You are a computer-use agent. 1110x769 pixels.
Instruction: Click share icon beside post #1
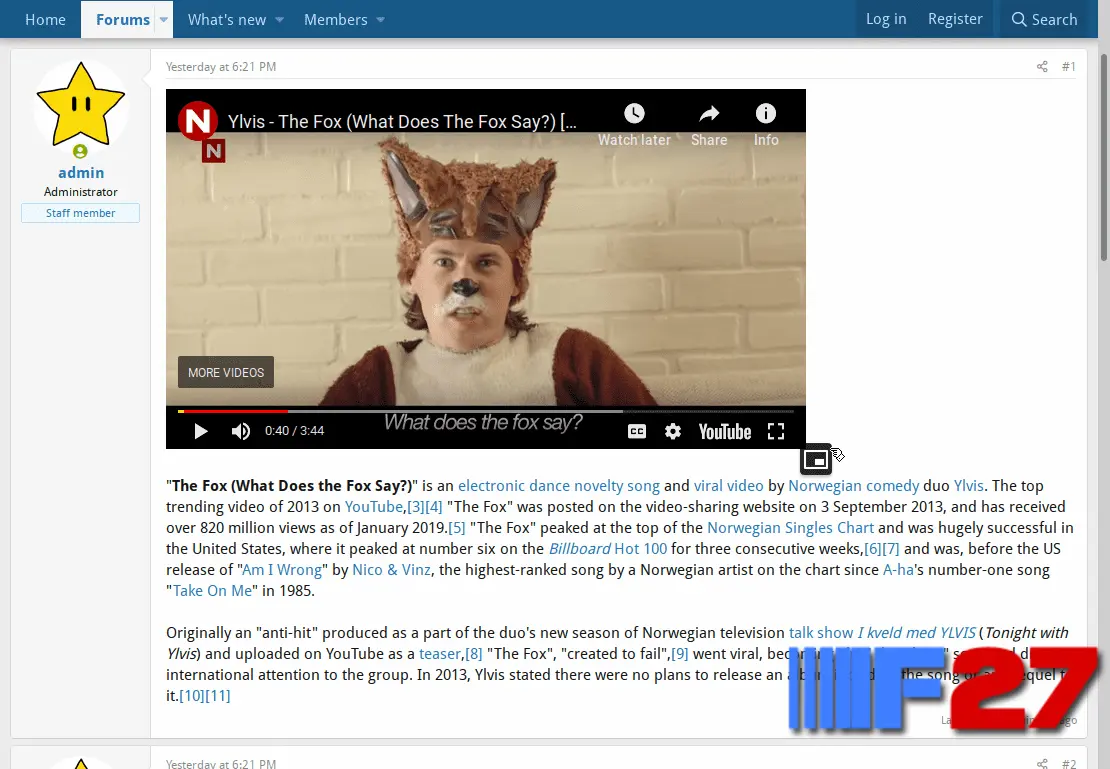(1042, 67)
